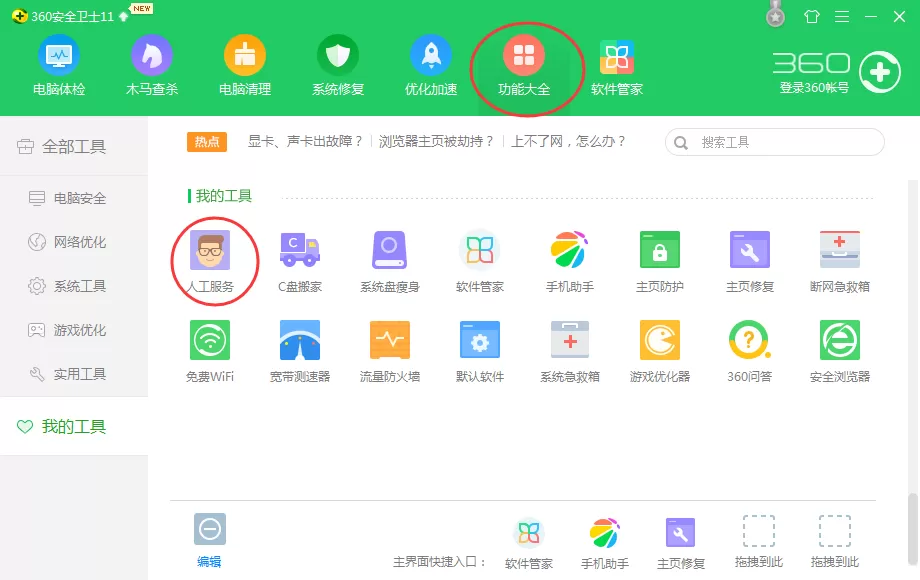920x580 pixels.
Task: Launch the 宽带测速器 tool
Action: click(x=300, y=351)
